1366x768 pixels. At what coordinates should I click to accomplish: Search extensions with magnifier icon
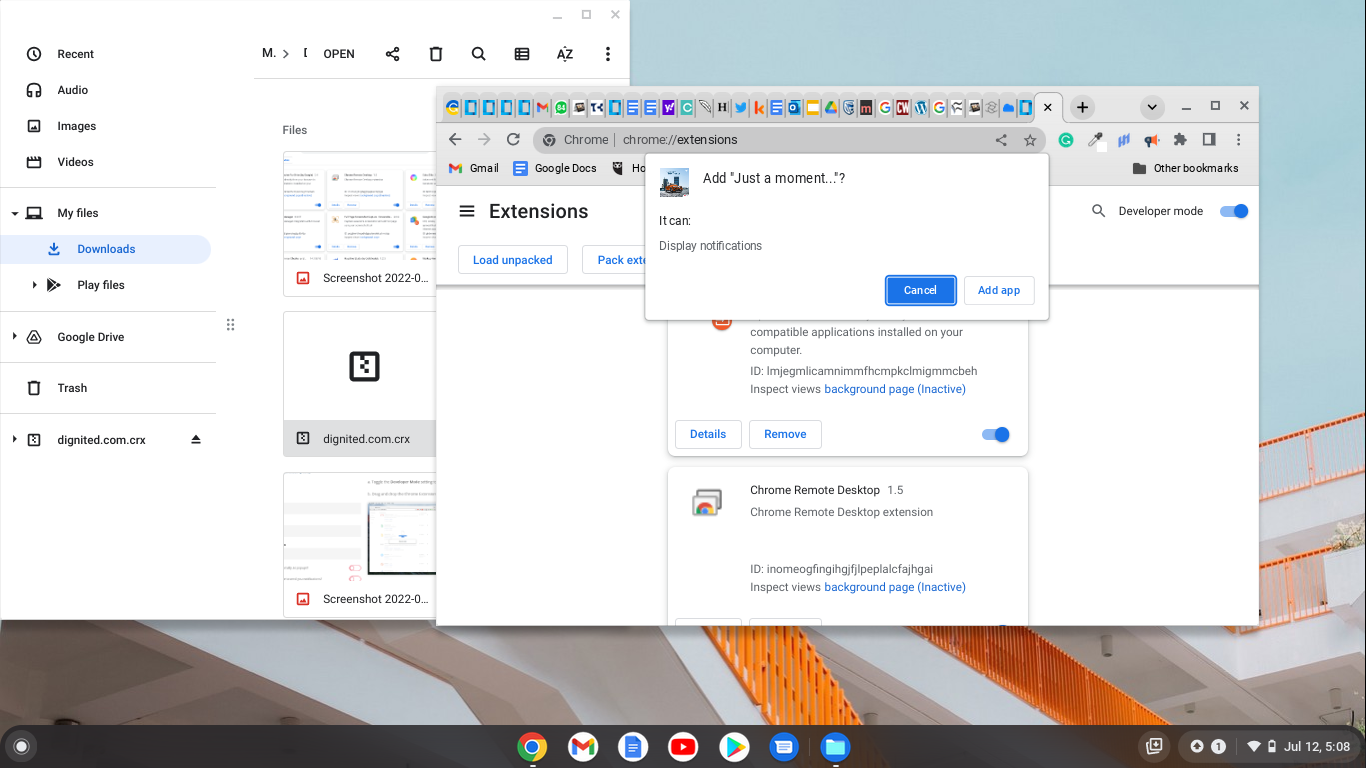tap(1098, 211)
